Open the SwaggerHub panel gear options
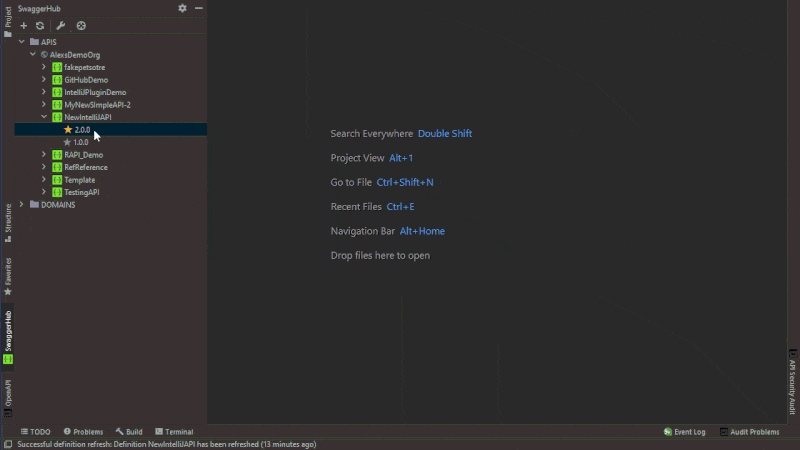Viewport: 800px width, 450px height. (x=182, y=8)
